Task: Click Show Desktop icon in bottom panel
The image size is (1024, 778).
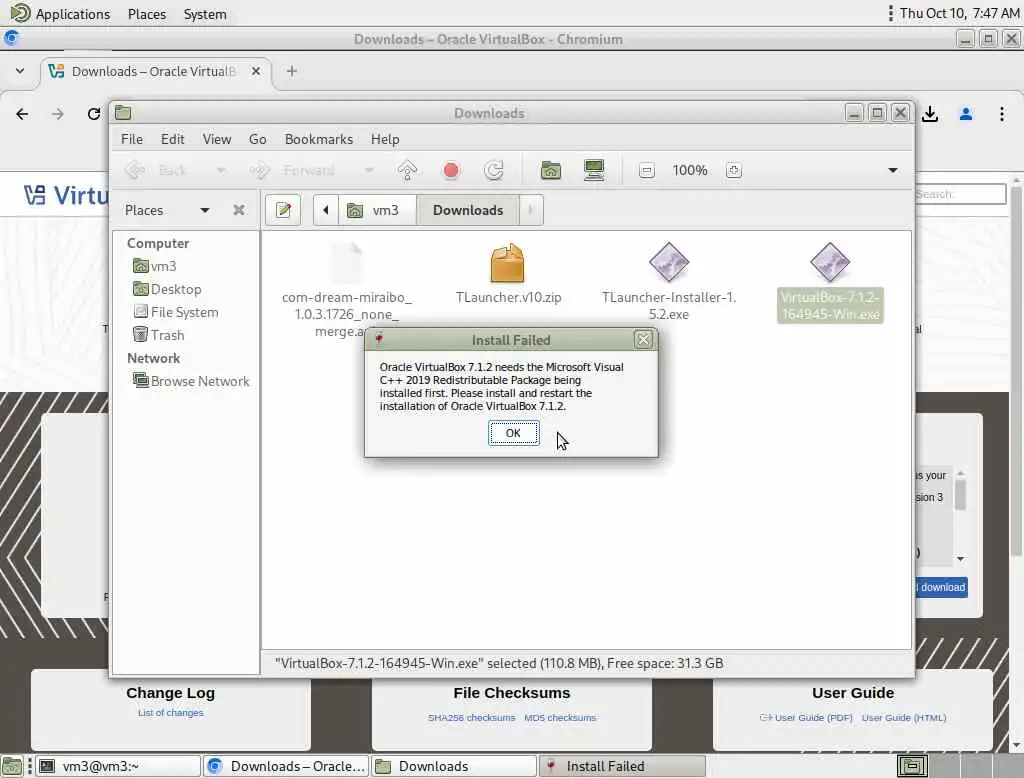Action: point(11,766)
